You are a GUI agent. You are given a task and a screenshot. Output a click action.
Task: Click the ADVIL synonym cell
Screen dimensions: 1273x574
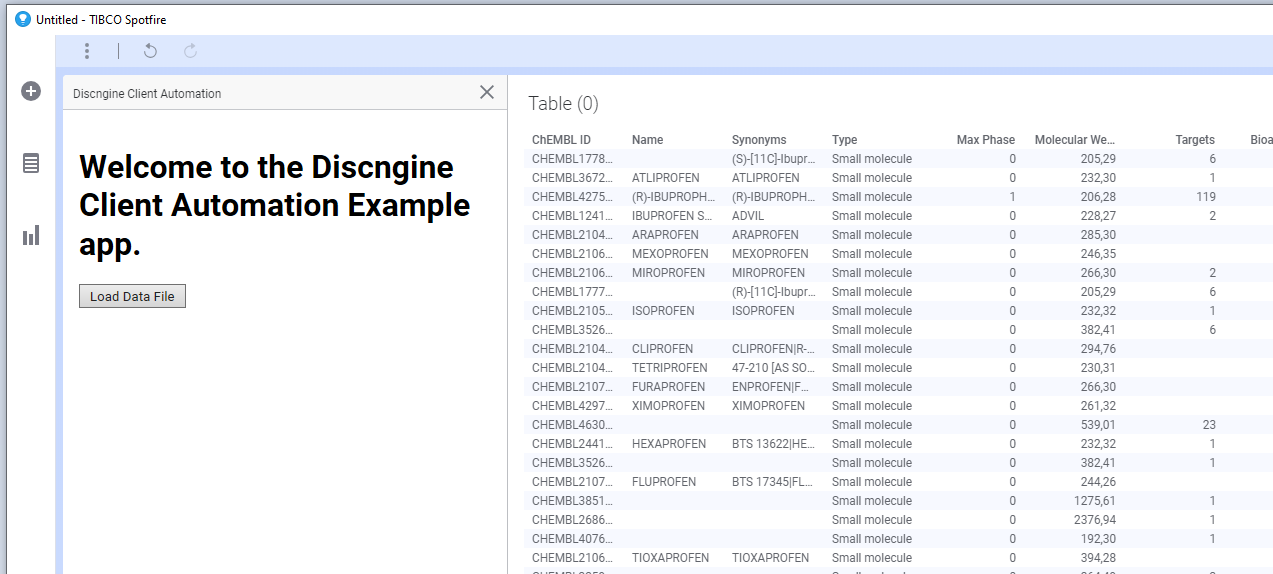748,216
